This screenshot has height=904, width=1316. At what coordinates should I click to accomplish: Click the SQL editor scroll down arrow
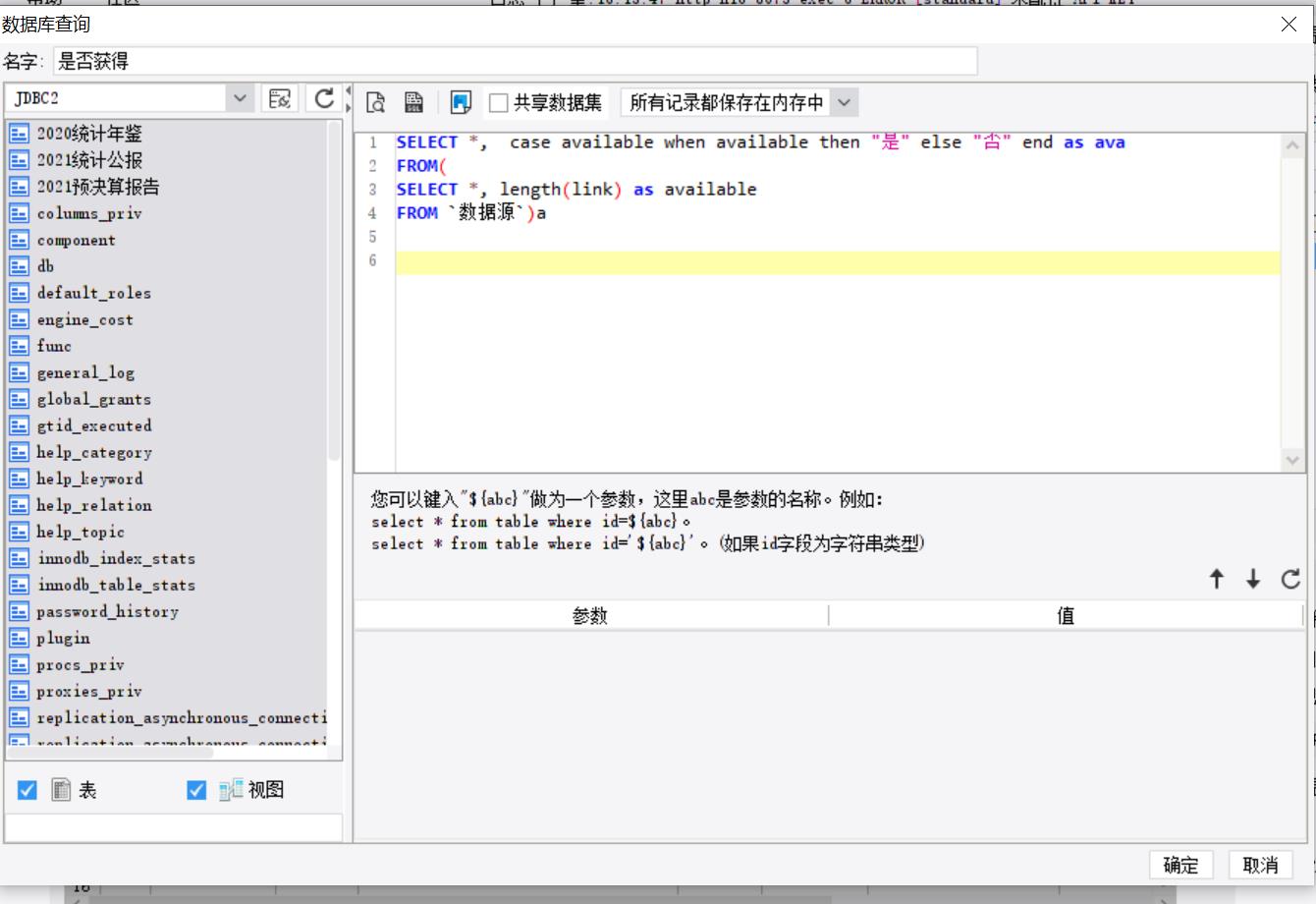pyautogui.click(x=1292, y=460)
